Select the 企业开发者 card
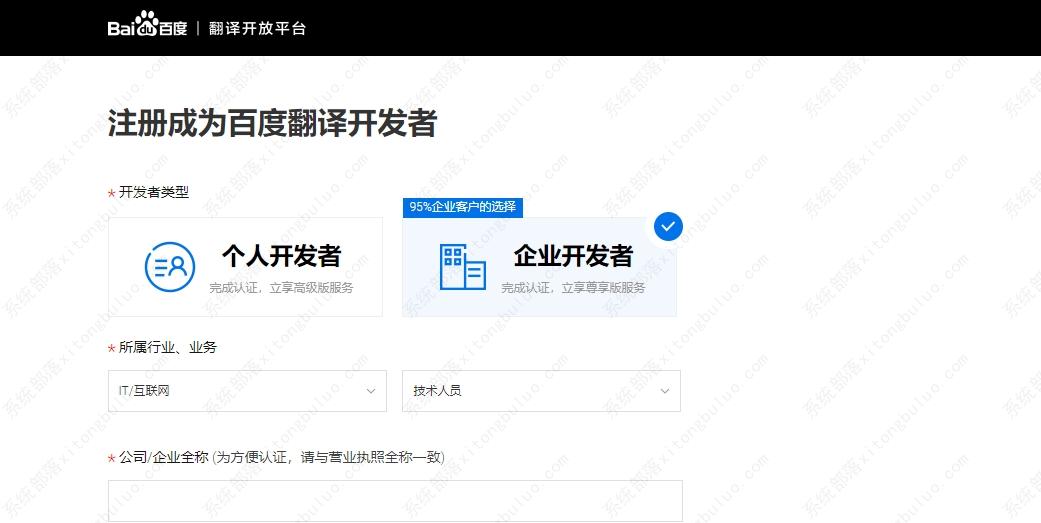 (x=539, y=267)
